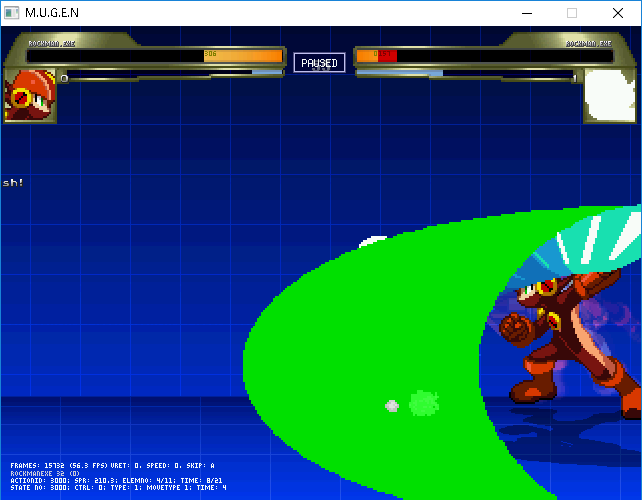Screen dimensions: 642x500
Task: Click the "CTRL: 0" debug value
Action: tap(90, 488)
